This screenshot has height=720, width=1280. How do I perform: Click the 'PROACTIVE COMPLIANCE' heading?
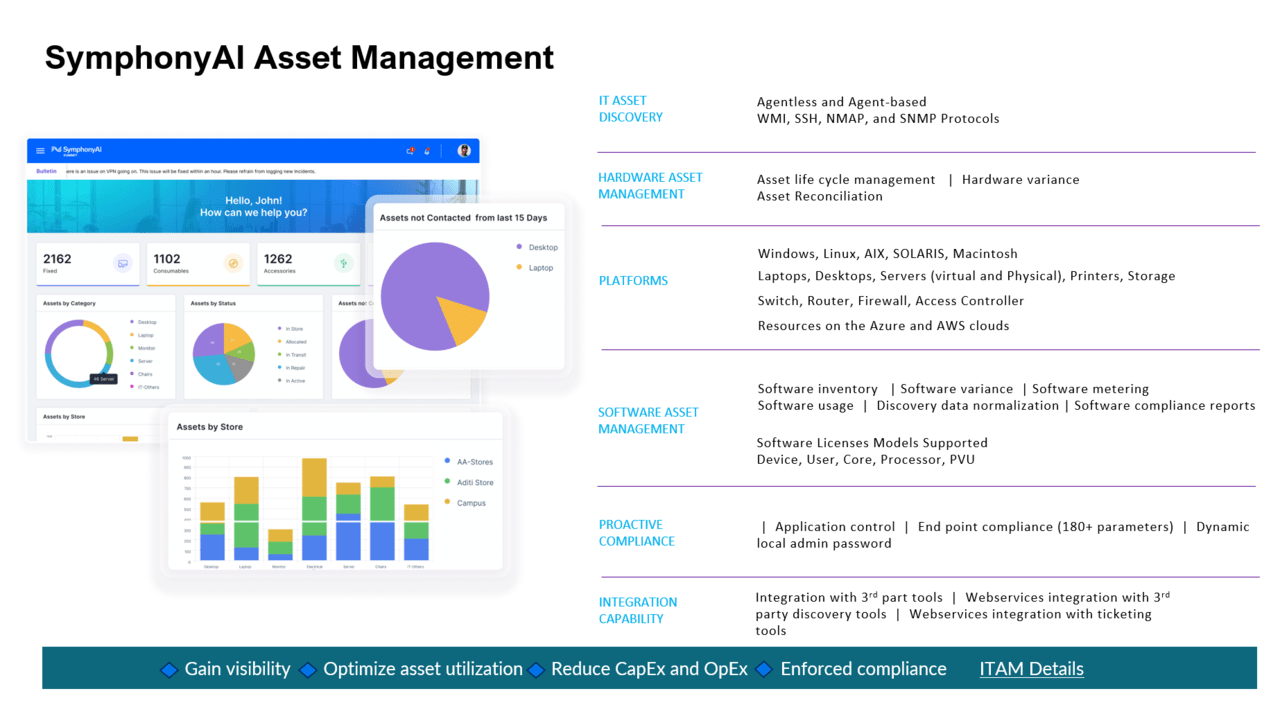coord(637,532)
